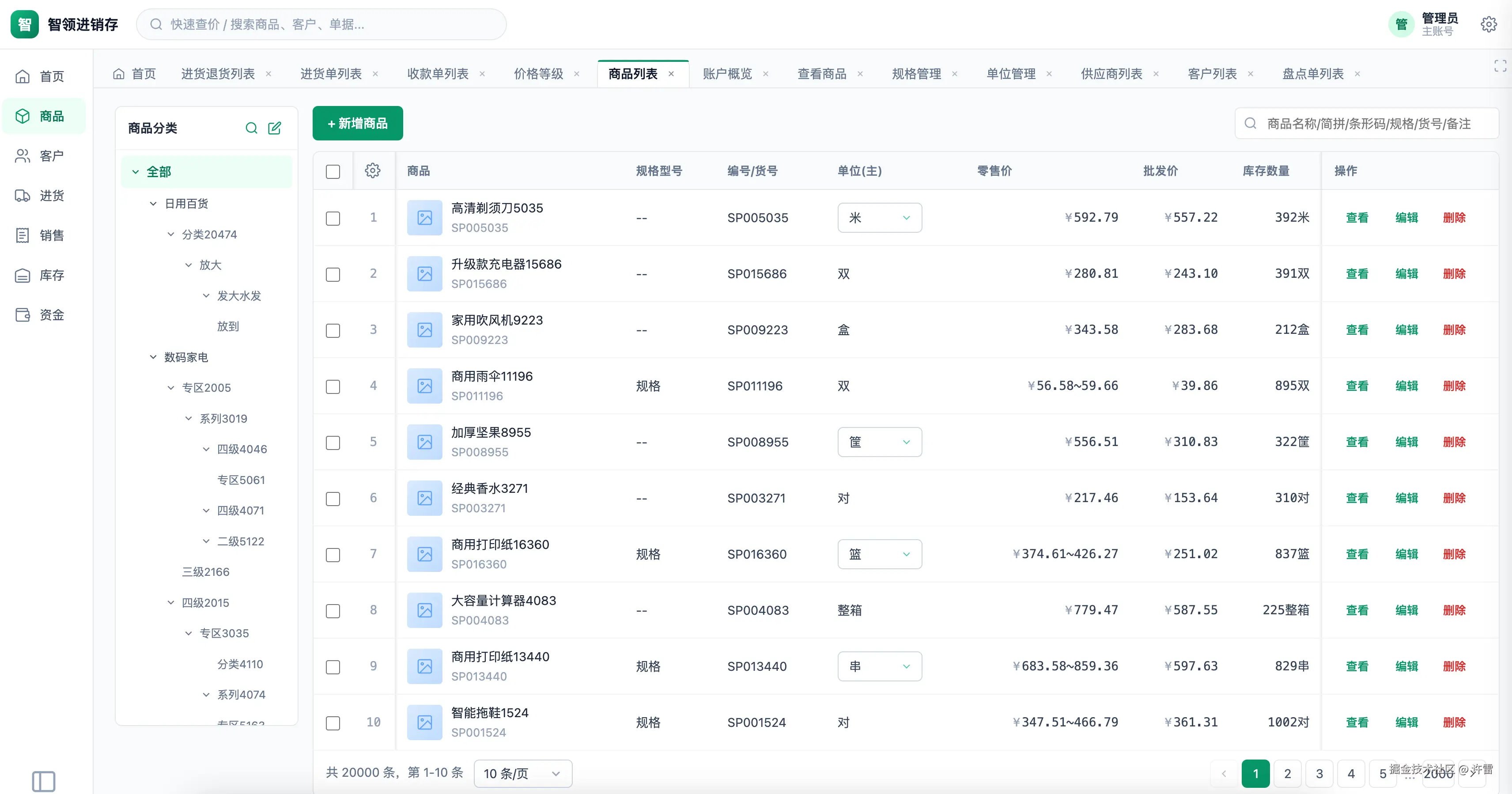Tick the select-all checkbox in table header
This screenshot has height=794, width=1512.
[x=333, y=171]
